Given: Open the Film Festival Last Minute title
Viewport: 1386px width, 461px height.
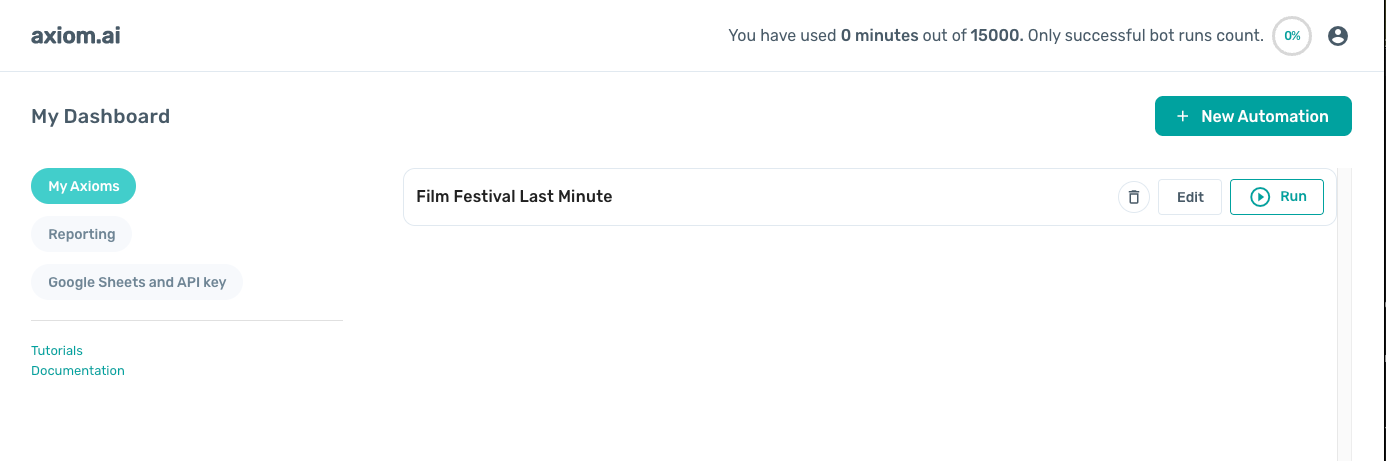Looking at the screenshot, I should (x=514, y=197).
